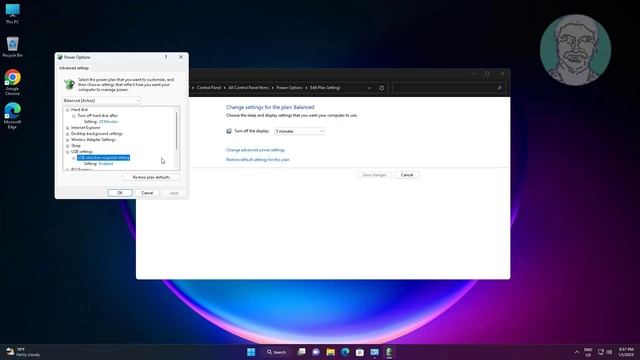The width and height of the screenshot is (640, 360).
Task: Open network and volume quick settings
Action: coord(605,352)
